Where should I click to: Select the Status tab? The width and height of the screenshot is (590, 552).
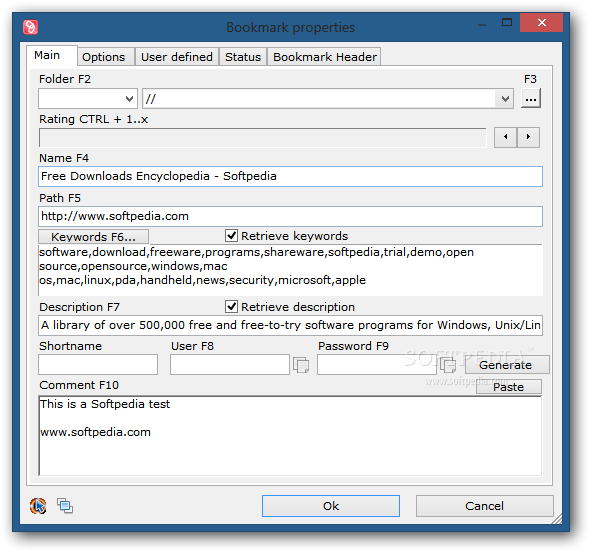[x=243, y=57]
